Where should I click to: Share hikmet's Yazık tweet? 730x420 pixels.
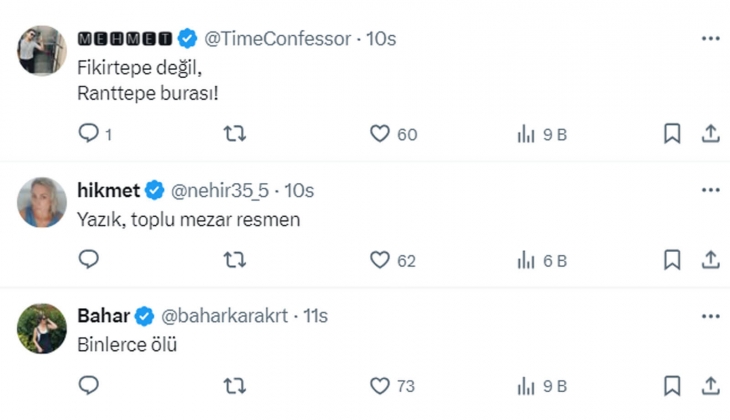pos(710,260)
